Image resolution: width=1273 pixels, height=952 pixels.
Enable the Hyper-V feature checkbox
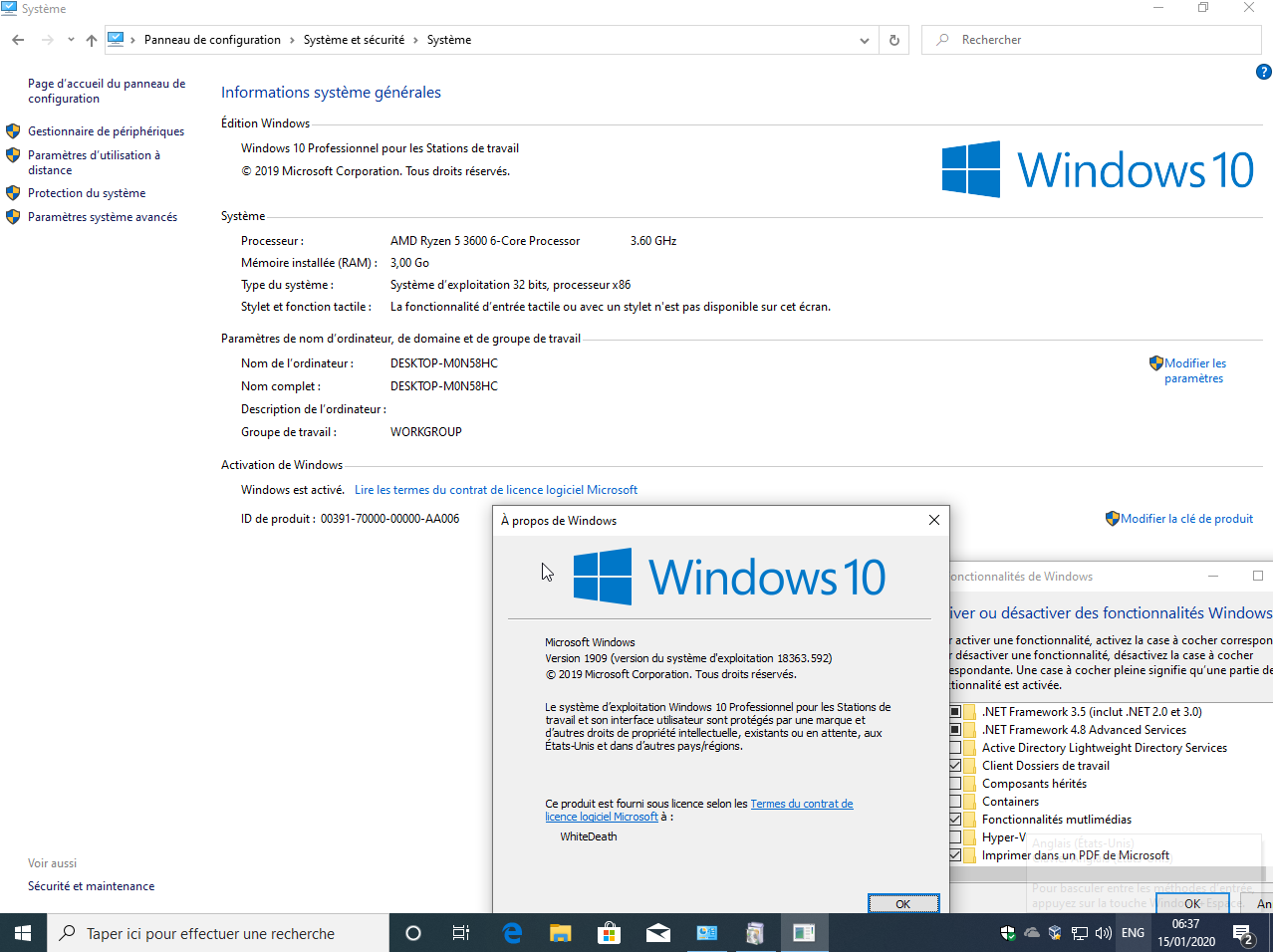[x=955, y=837]
